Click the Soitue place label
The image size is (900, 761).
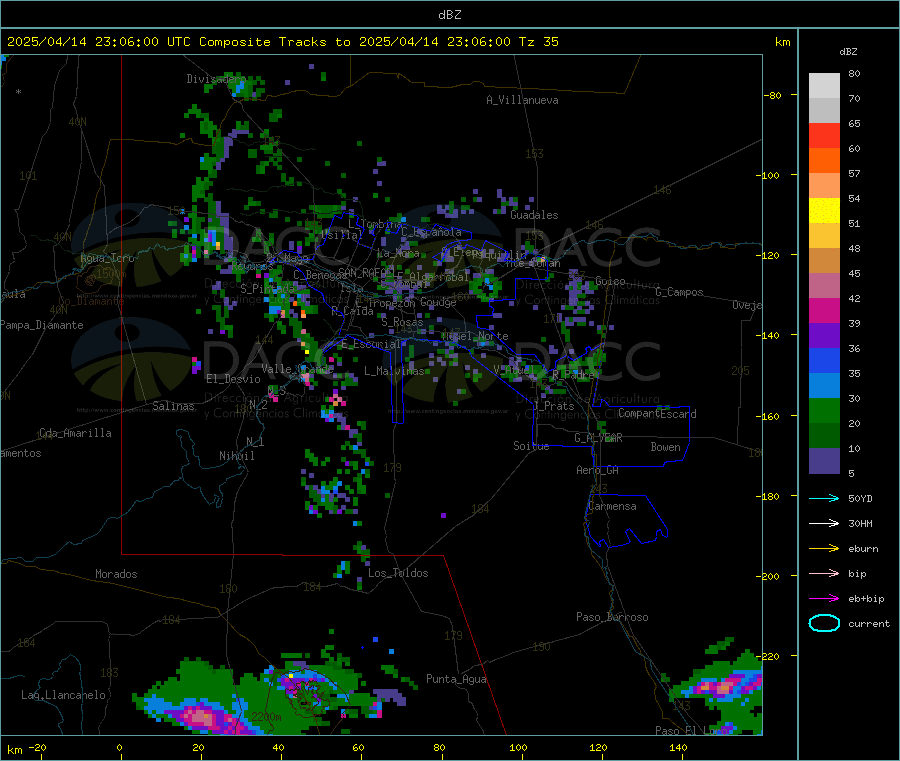(531, 446)
